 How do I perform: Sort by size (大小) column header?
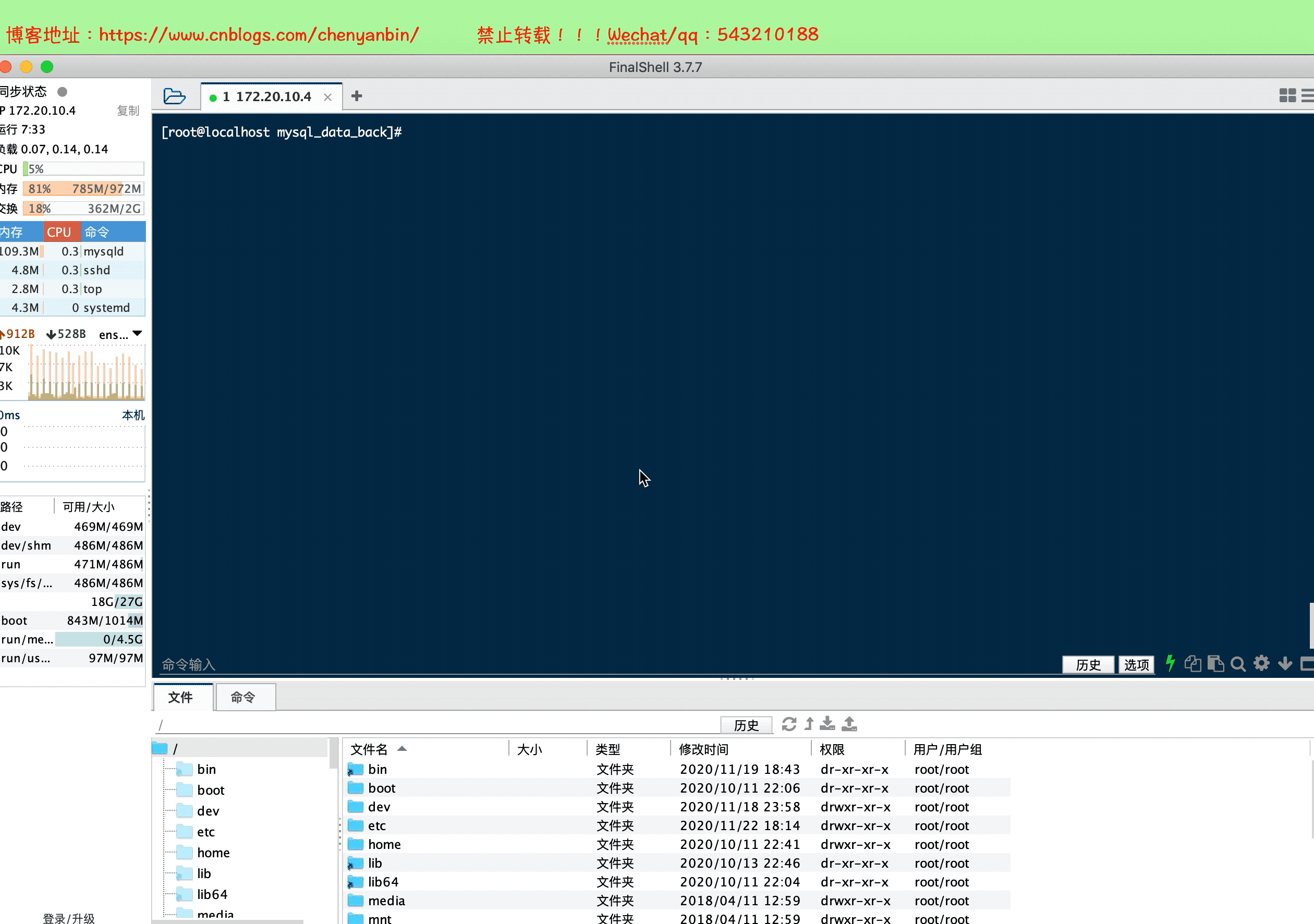coord(547,749)
